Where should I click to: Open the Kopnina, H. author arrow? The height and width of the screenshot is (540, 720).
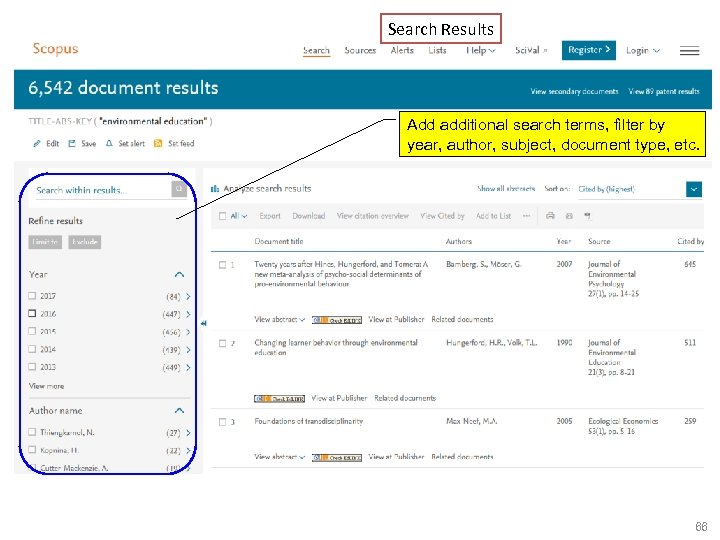(188, 450)
